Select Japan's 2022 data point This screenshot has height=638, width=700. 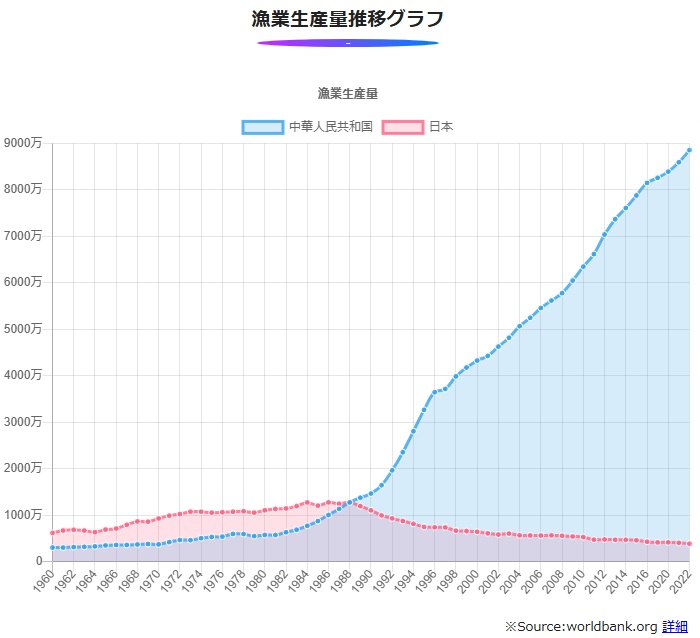689,544
